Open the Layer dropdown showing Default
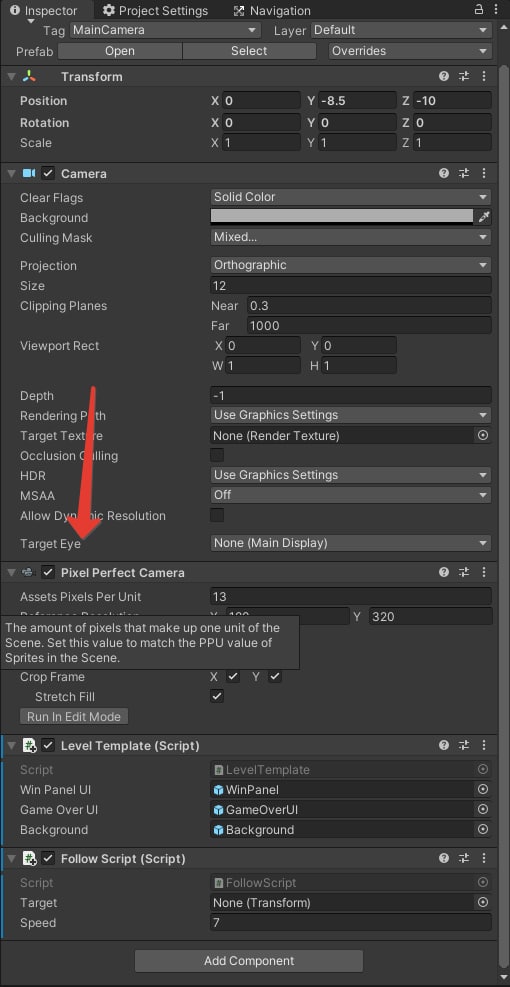The height and width of the screenshot is (987, 510). click(401, 30)
